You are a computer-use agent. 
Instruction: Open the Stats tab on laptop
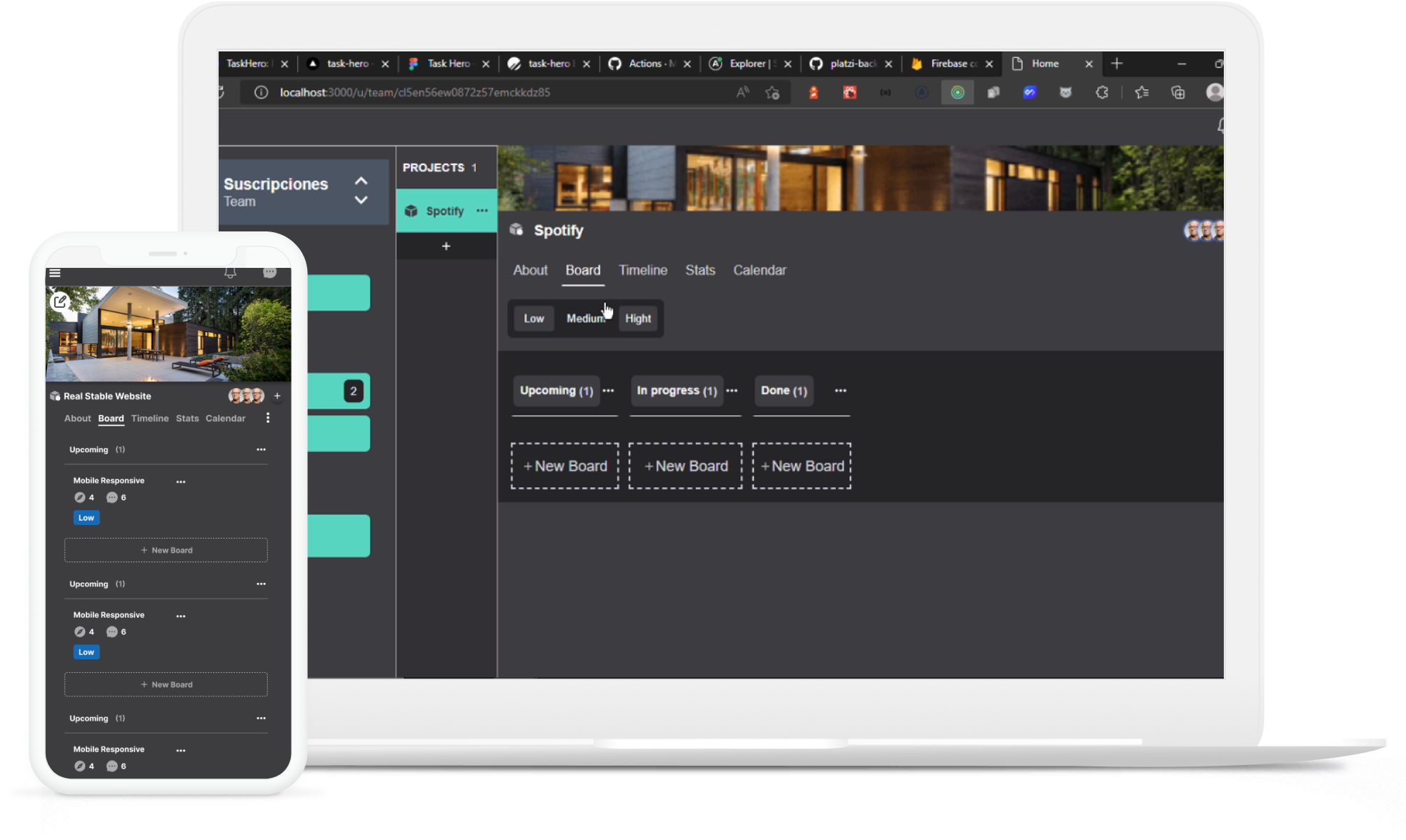point(700,271)
